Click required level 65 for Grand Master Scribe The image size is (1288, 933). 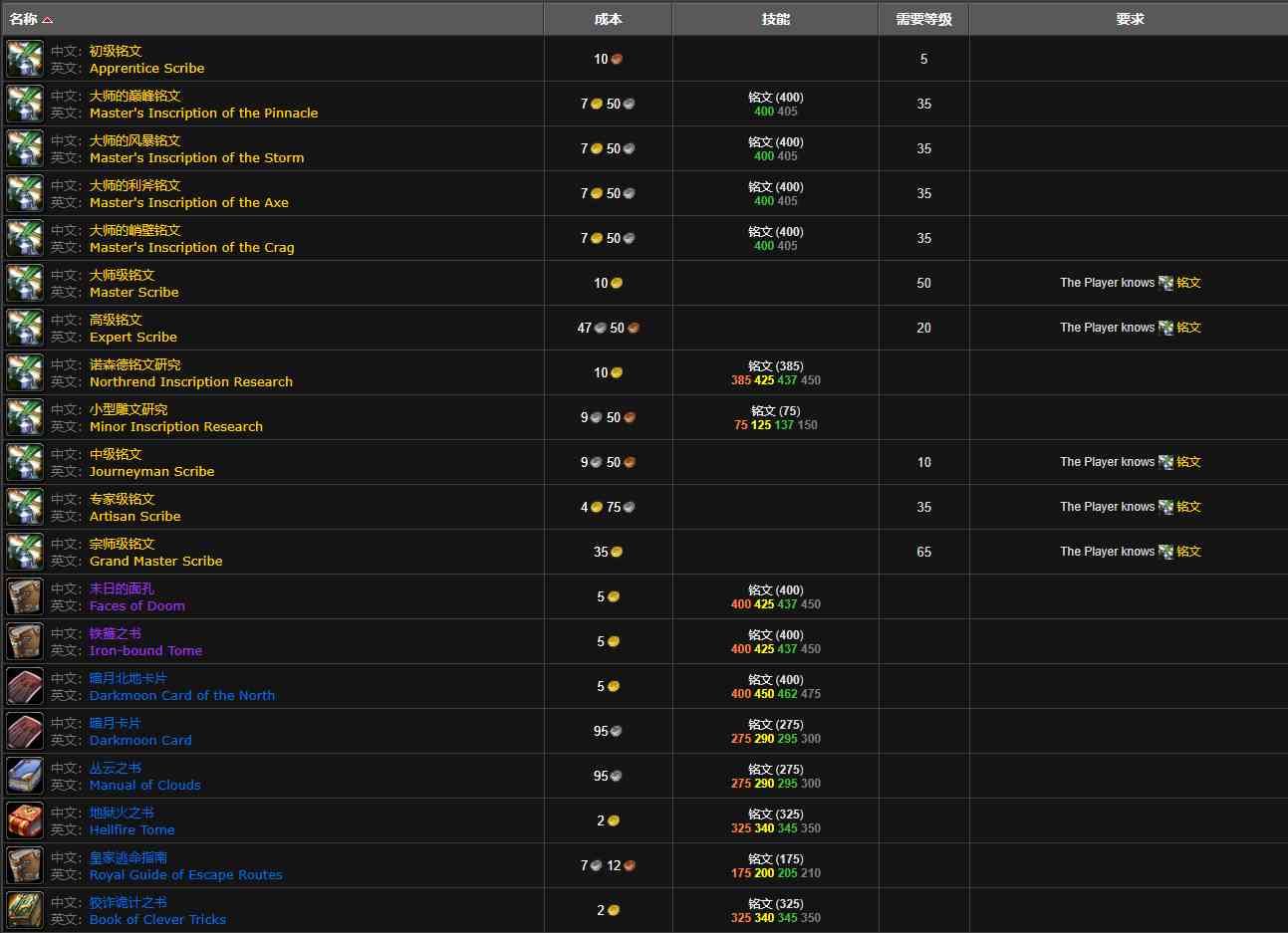(923, 552)
